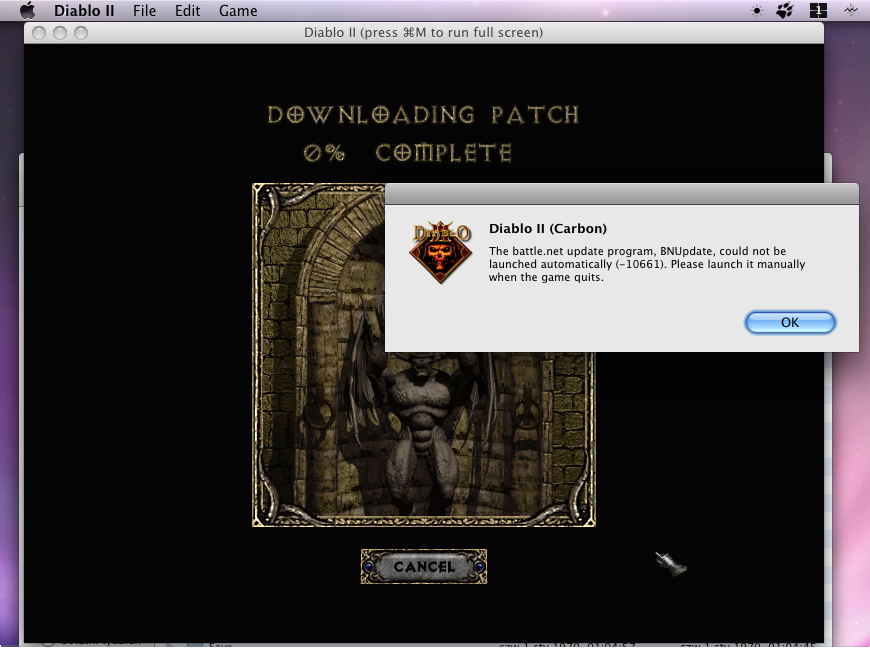The width and height of the screenshot is (870, 648).
Task: Open the Apple menu
Action: pos(27,11)
